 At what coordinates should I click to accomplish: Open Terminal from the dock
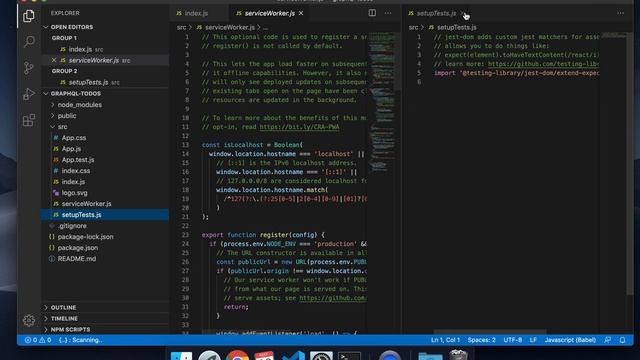coord(349,356)
